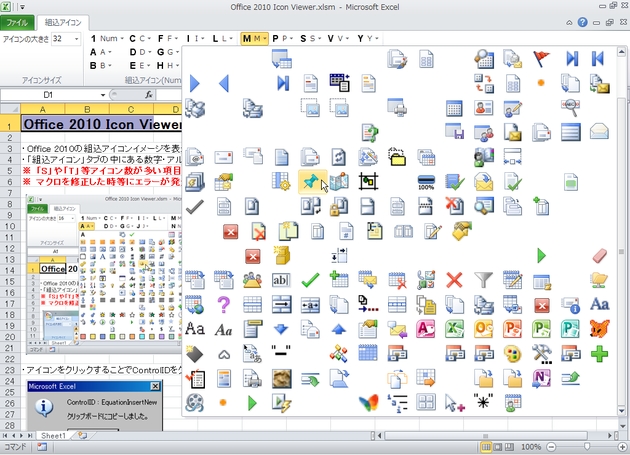Select the blue down arrow icon
The height and width of the screenshot is (455, 630).
coord(281,329)
